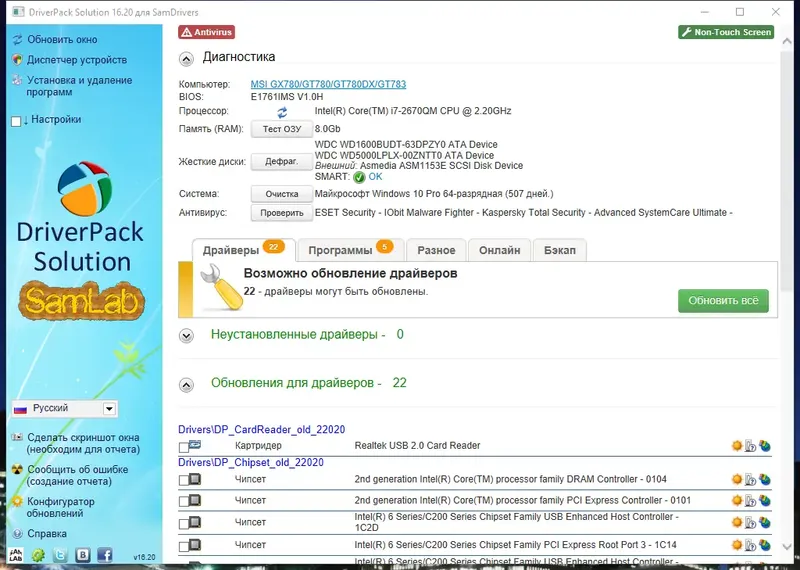This screenshot has width=800, height=570.
Task: Open Конфигуратор обновлений via its gear icon
Action: click(x=17, y=501)
